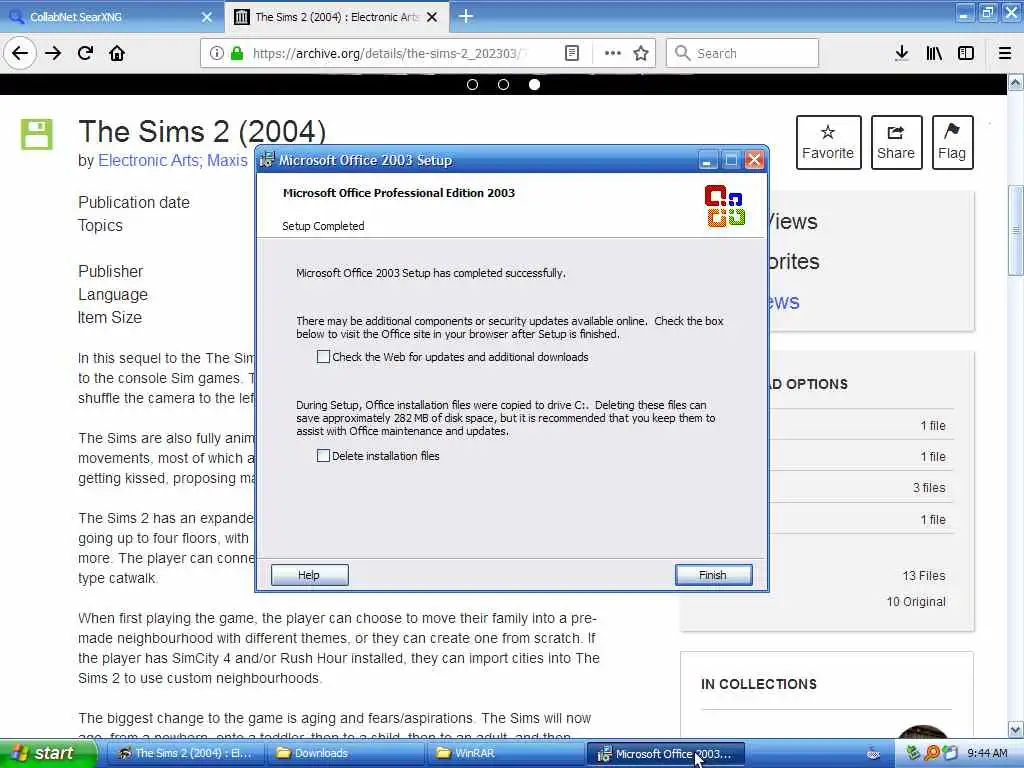Click Help in Office Setup dialog
This screenshot has width=1024, height=768.
point(310,575)
